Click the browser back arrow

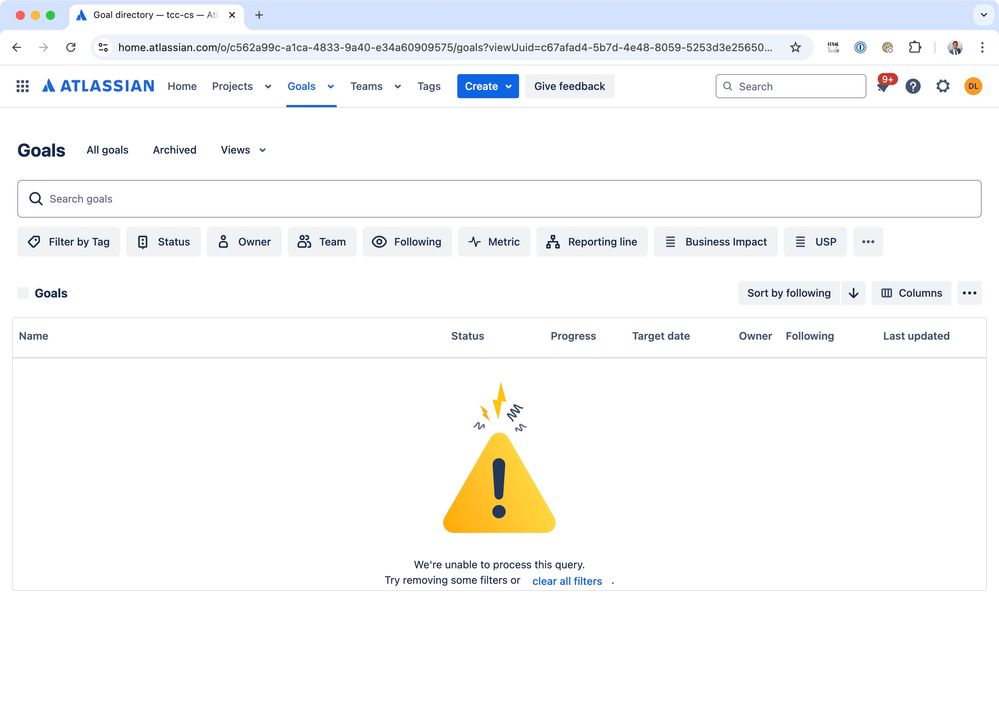pyautogui.click(x=17, y=47)
